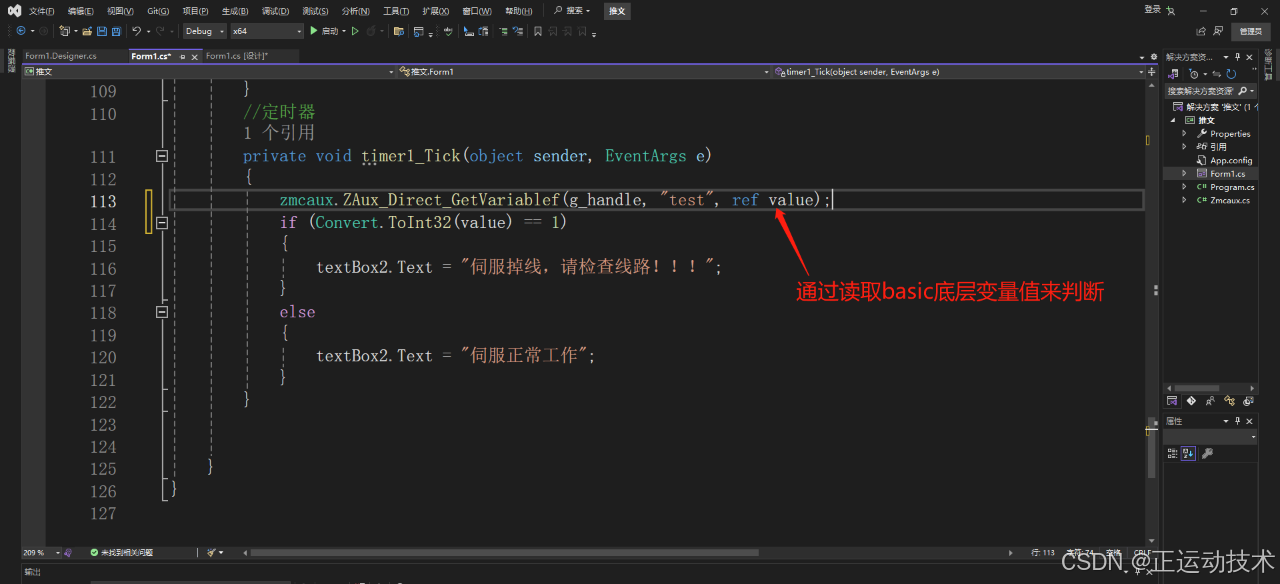Open the 文件(F) menu
Screen dimensions: 1280x584
pyautogui.click(x=41, y=11)
